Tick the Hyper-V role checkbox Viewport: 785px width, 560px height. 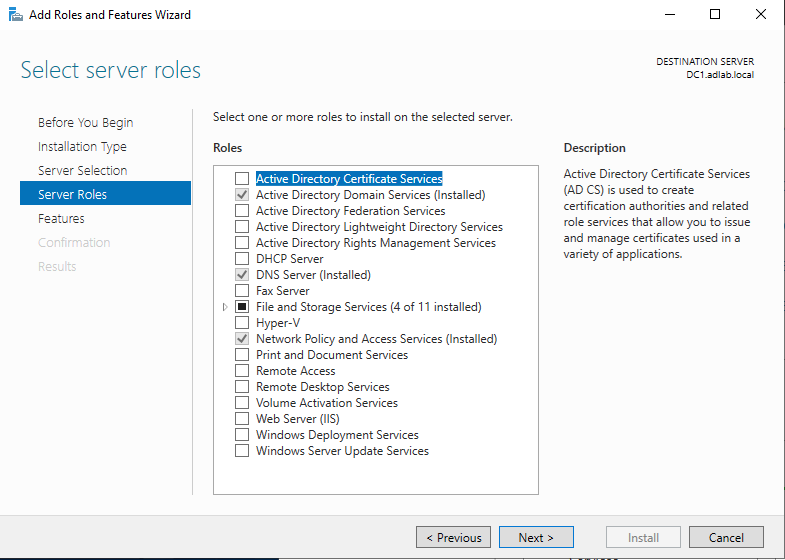coord(242,323)
